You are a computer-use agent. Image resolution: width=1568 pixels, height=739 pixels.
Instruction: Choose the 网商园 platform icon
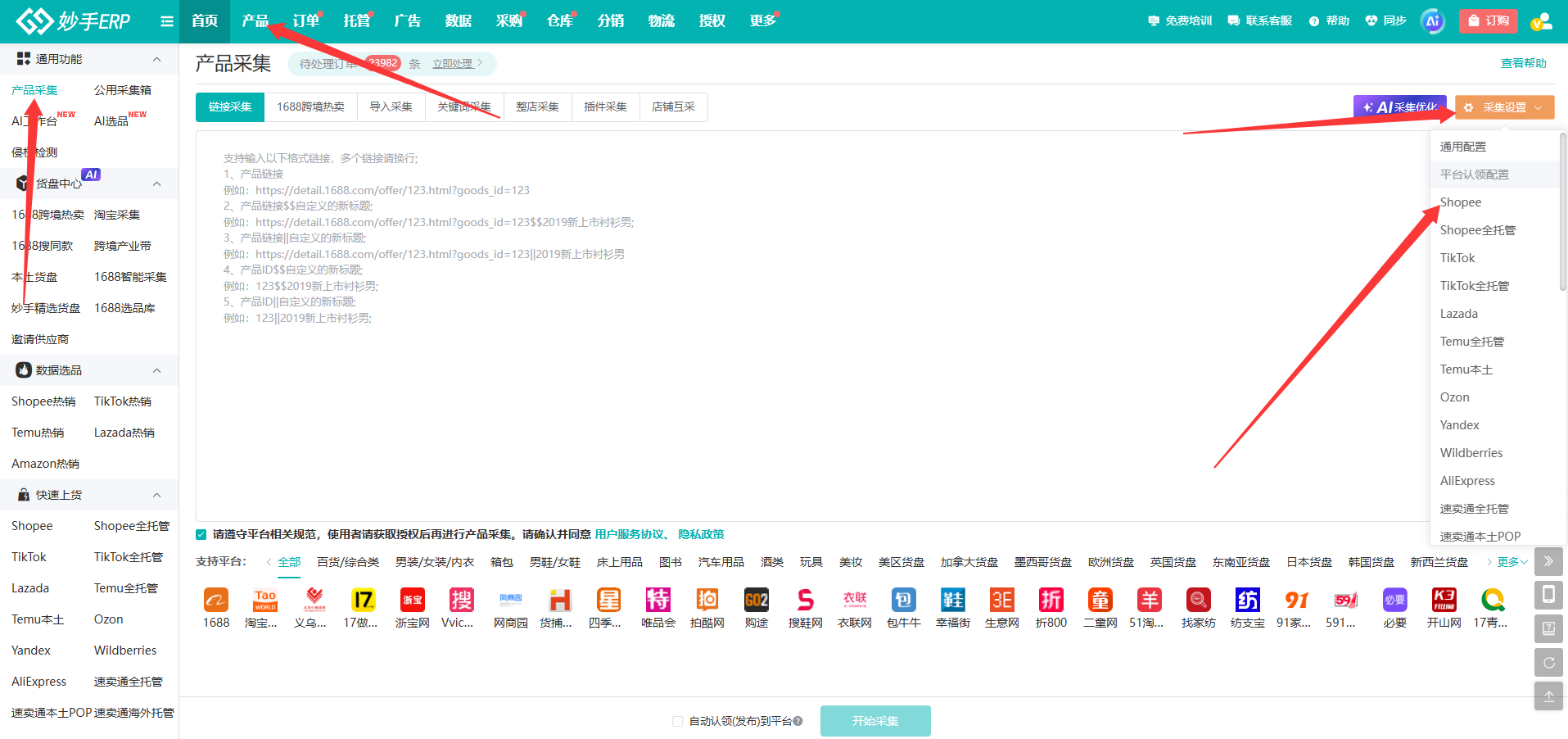tap(511, 601)
